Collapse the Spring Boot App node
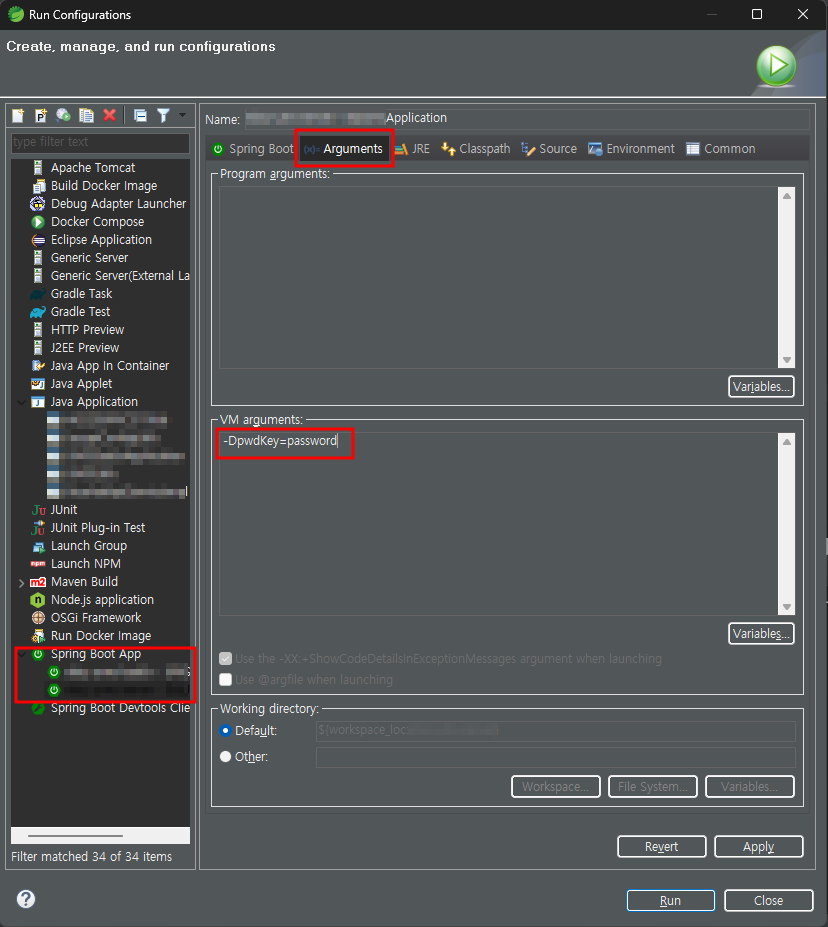Viewport: 828px width, 927px height. (x=22, y=654)
